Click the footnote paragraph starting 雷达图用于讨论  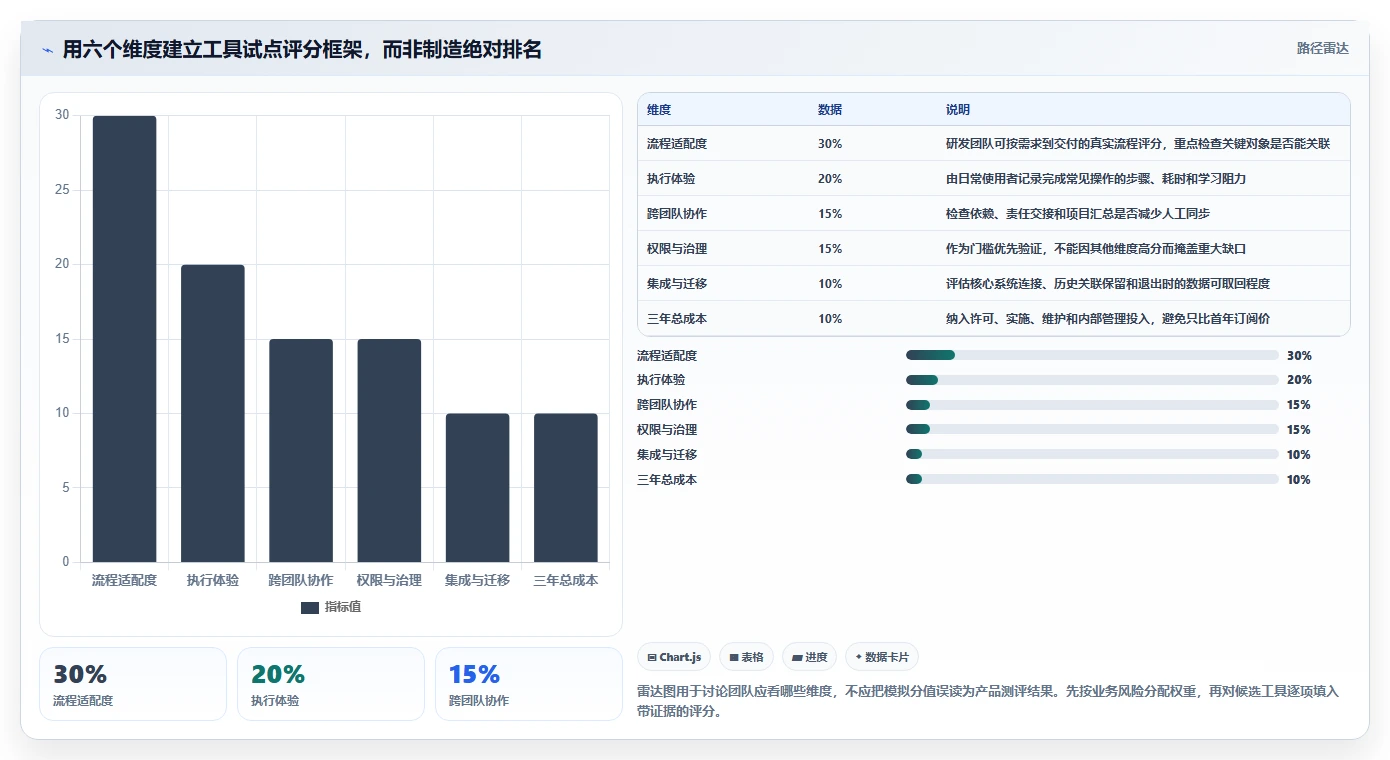(x=988, y=702)
